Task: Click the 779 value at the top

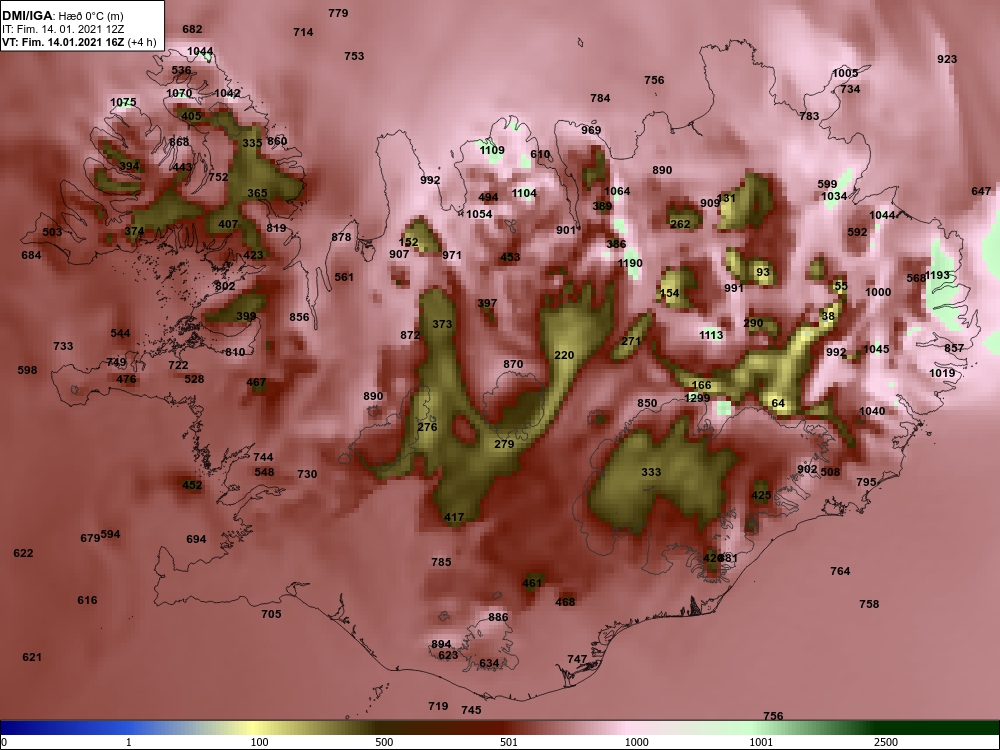Action: click(x=338, y=13)
